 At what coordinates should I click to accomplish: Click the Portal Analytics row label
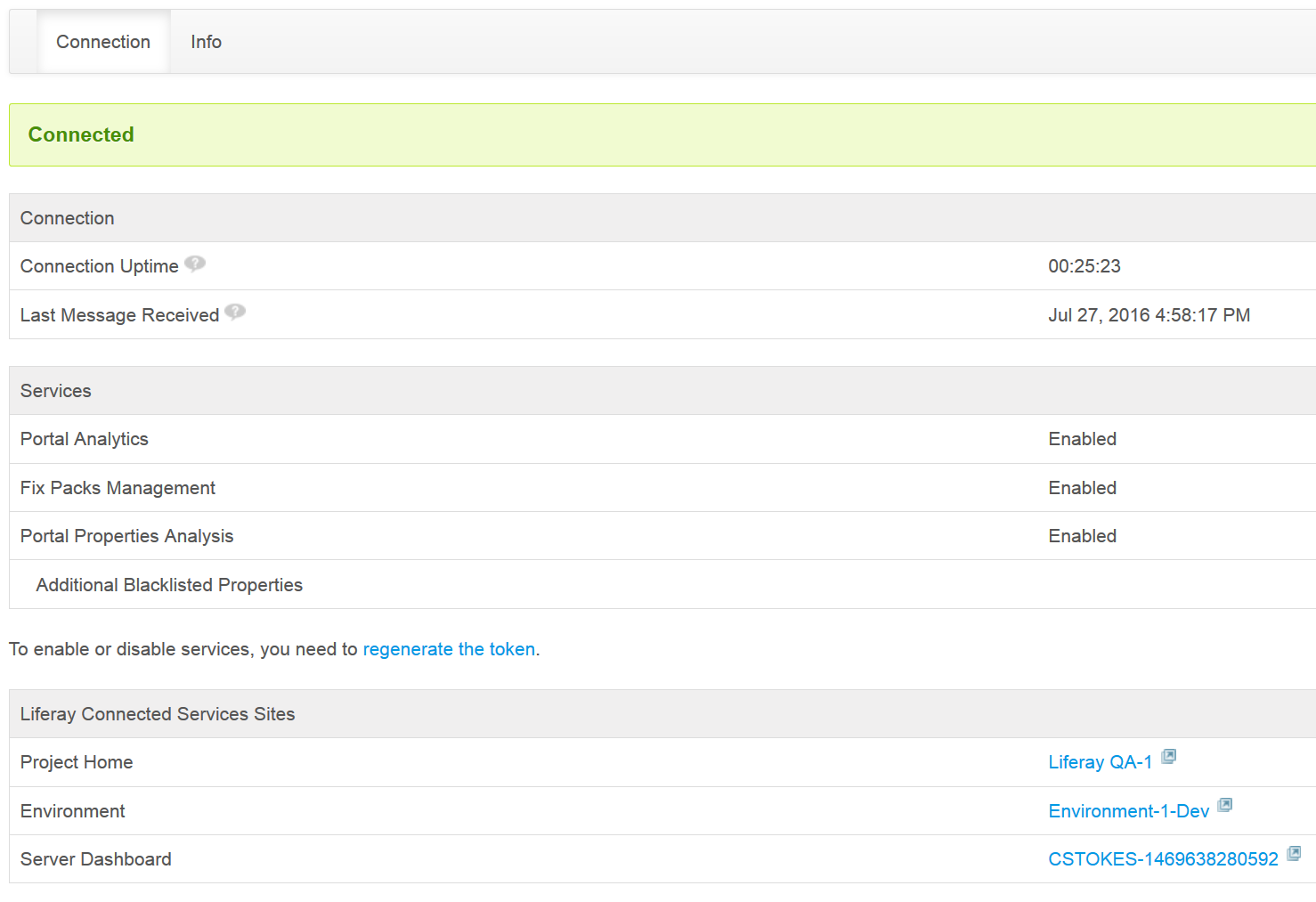(x=85, y=439)
